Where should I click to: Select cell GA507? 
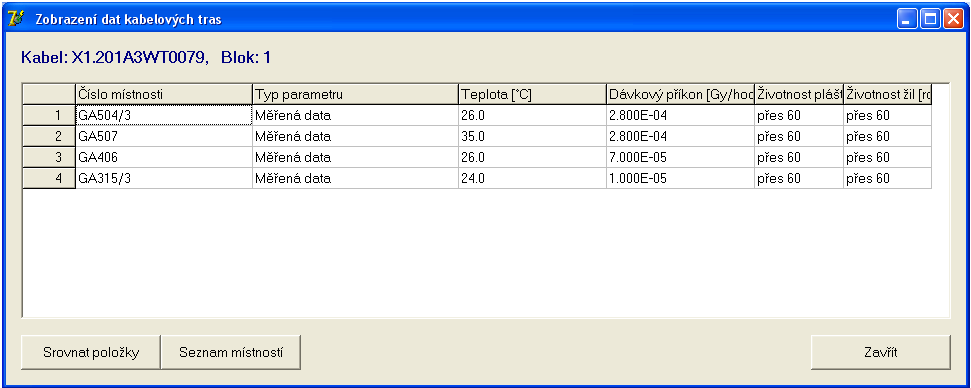164,136
